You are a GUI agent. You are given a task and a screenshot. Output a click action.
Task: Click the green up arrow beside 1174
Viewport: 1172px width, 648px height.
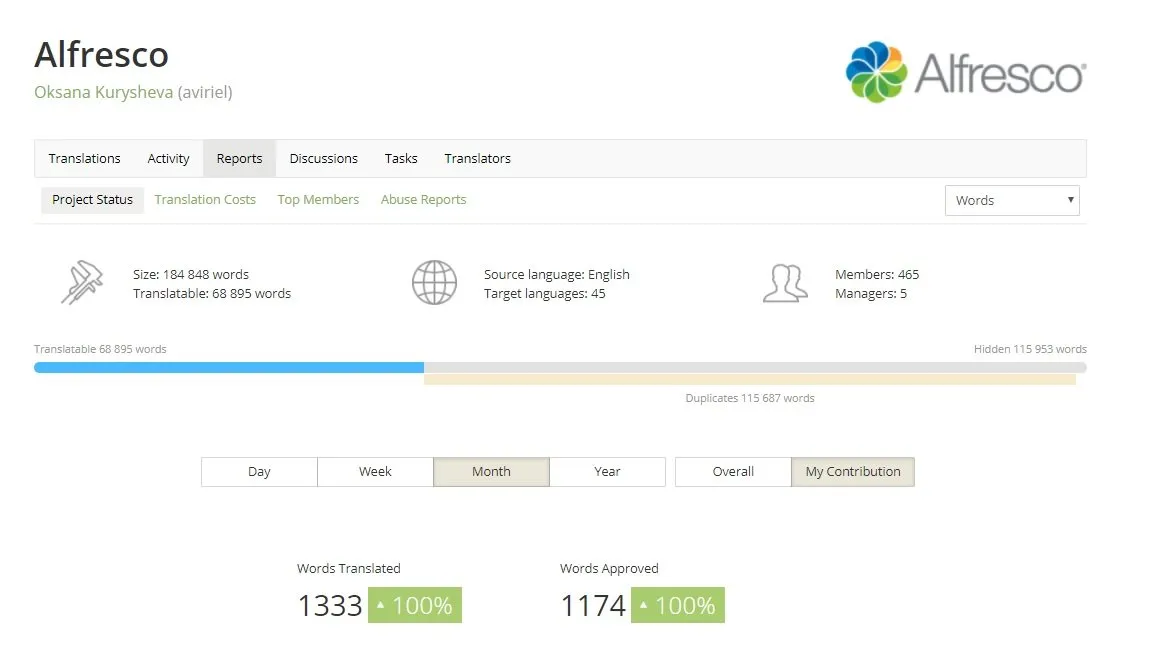point(644,605)
